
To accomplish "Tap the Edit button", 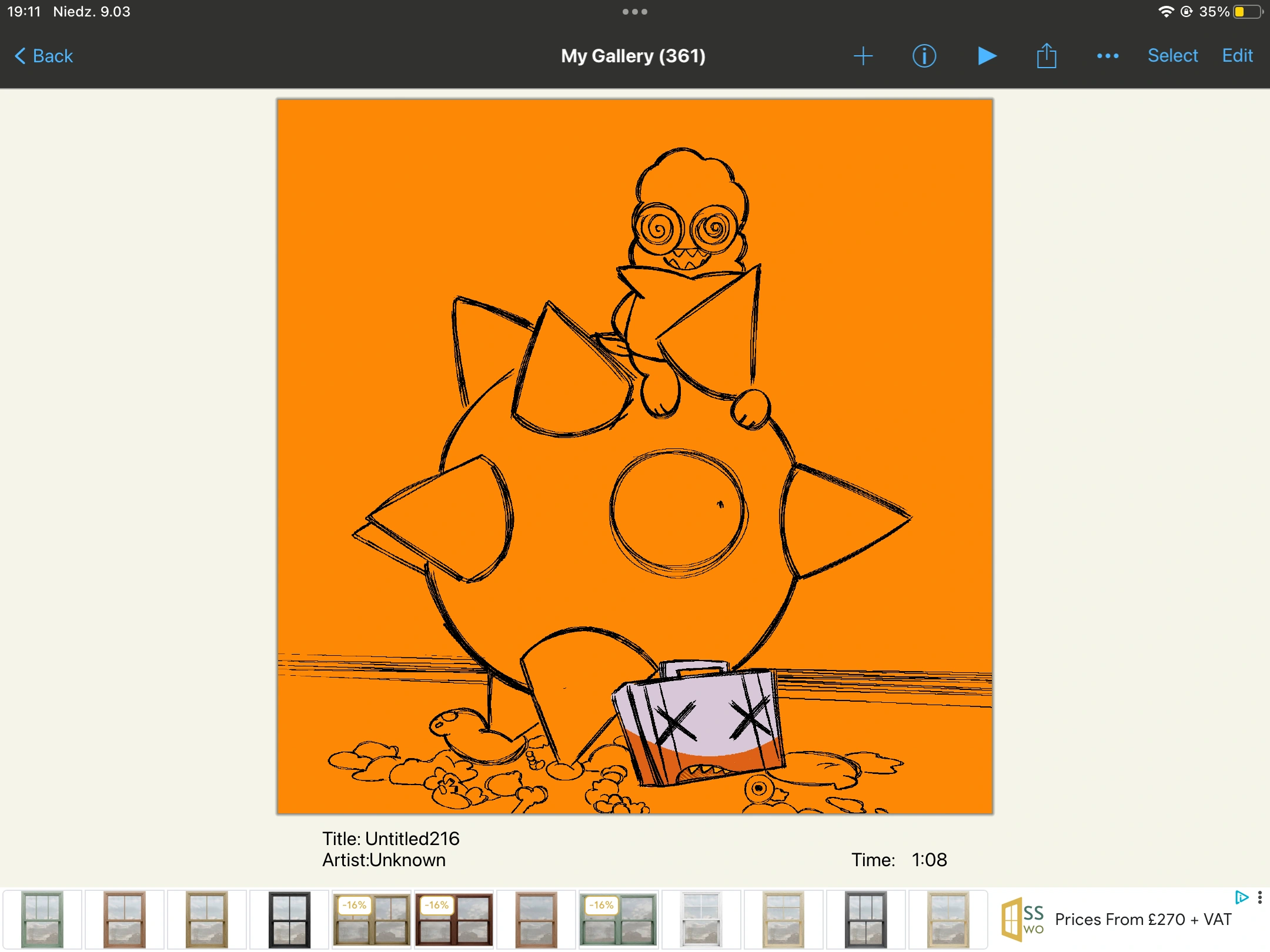I will (x=1237, y=56).
